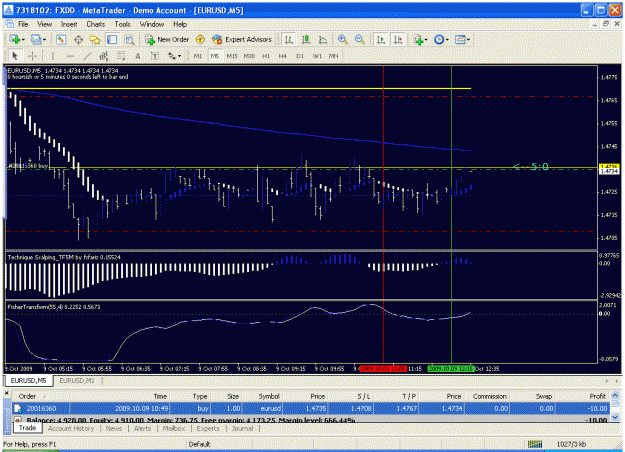Click the green 2009.10.09 time marker
The width and height of the screenshot is (625, 452).
[x=451, y=369]
